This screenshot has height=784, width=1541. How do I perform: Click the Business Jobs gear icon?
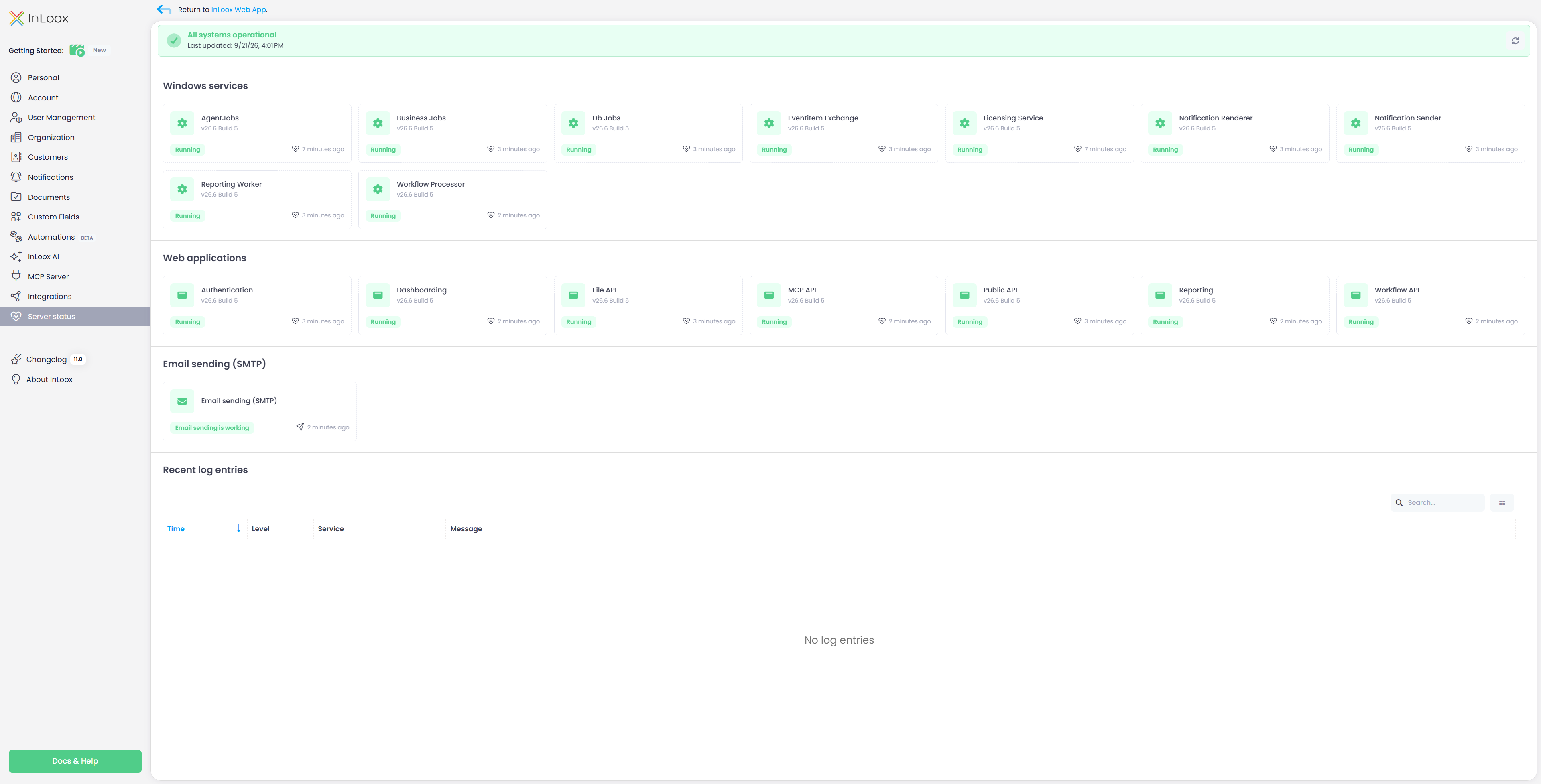[x=378, y=123]
